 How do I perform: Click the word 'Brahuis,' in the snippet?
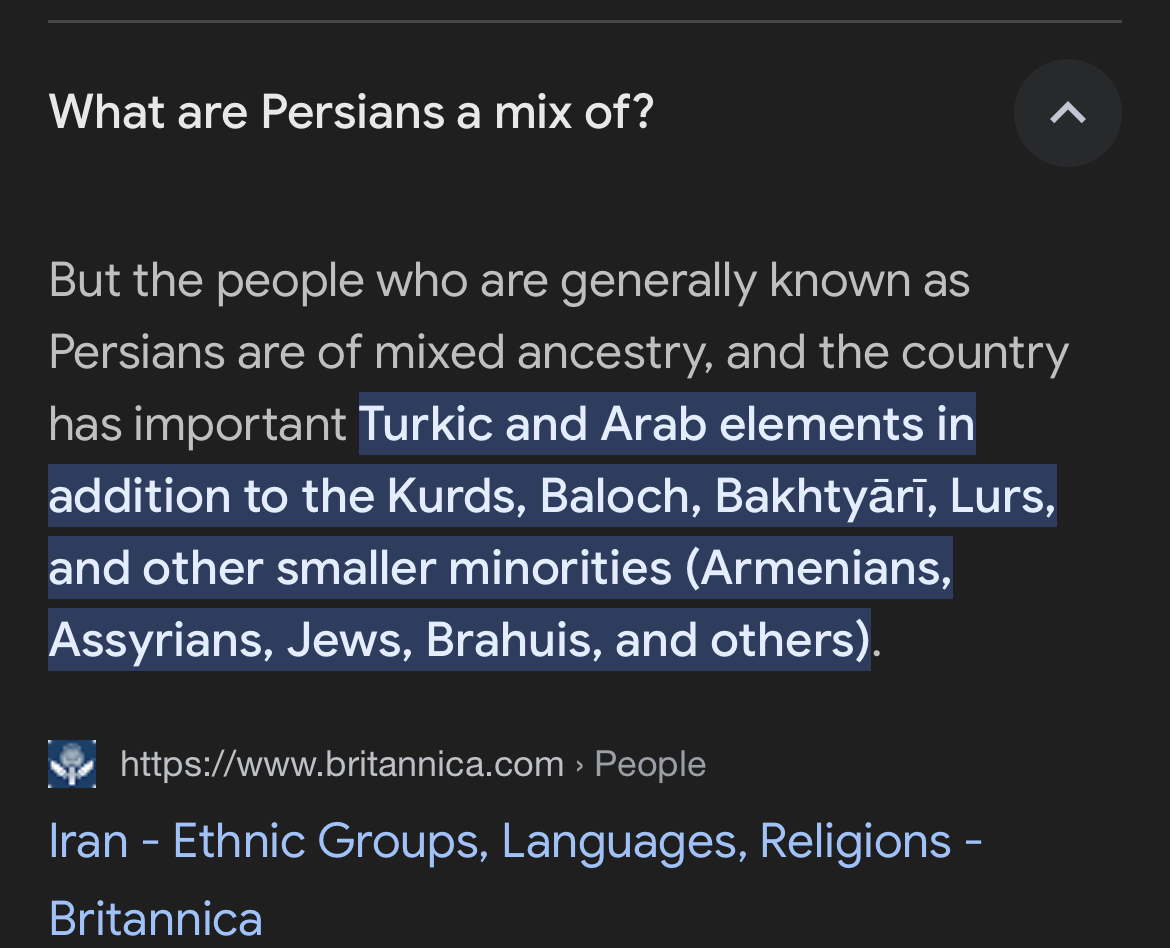point(514,640)
